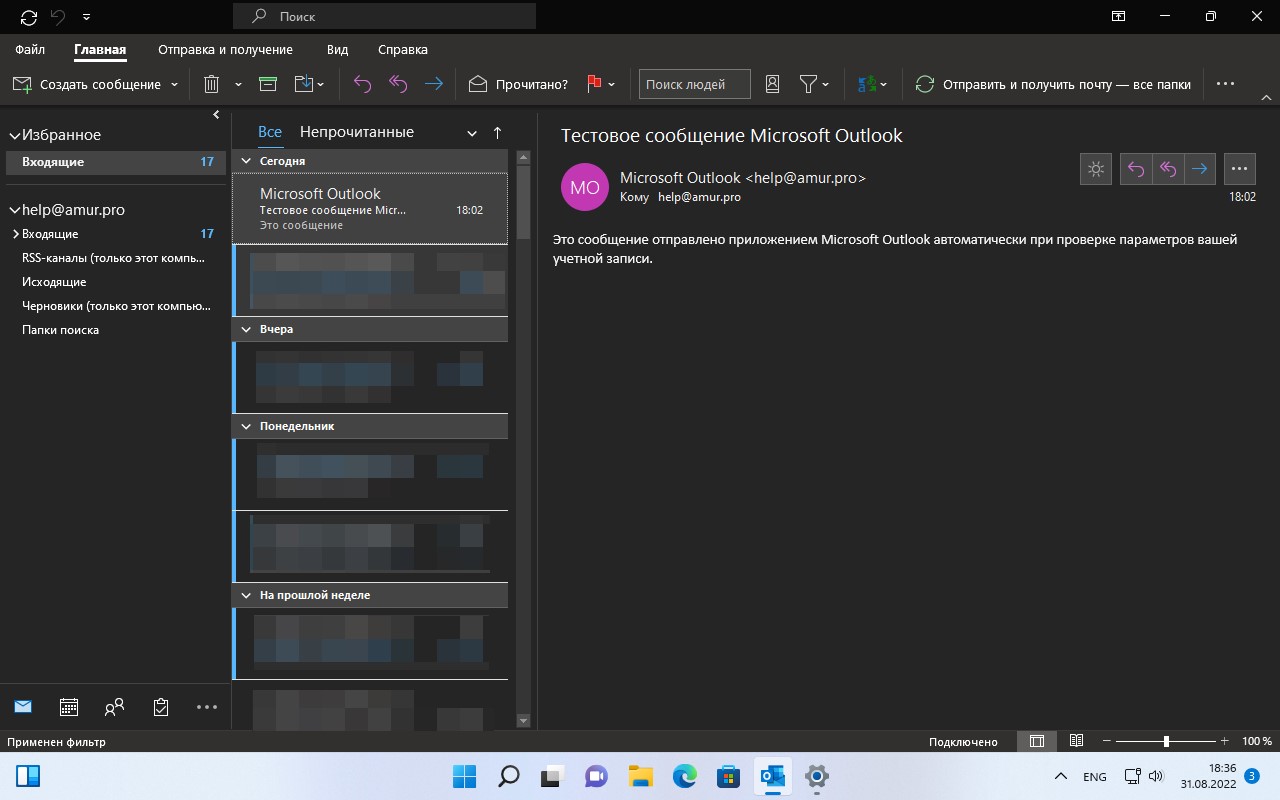The height and width of the screenshot is (800, 1280).
Task: Open navigation more options dots
Action: 207,707
